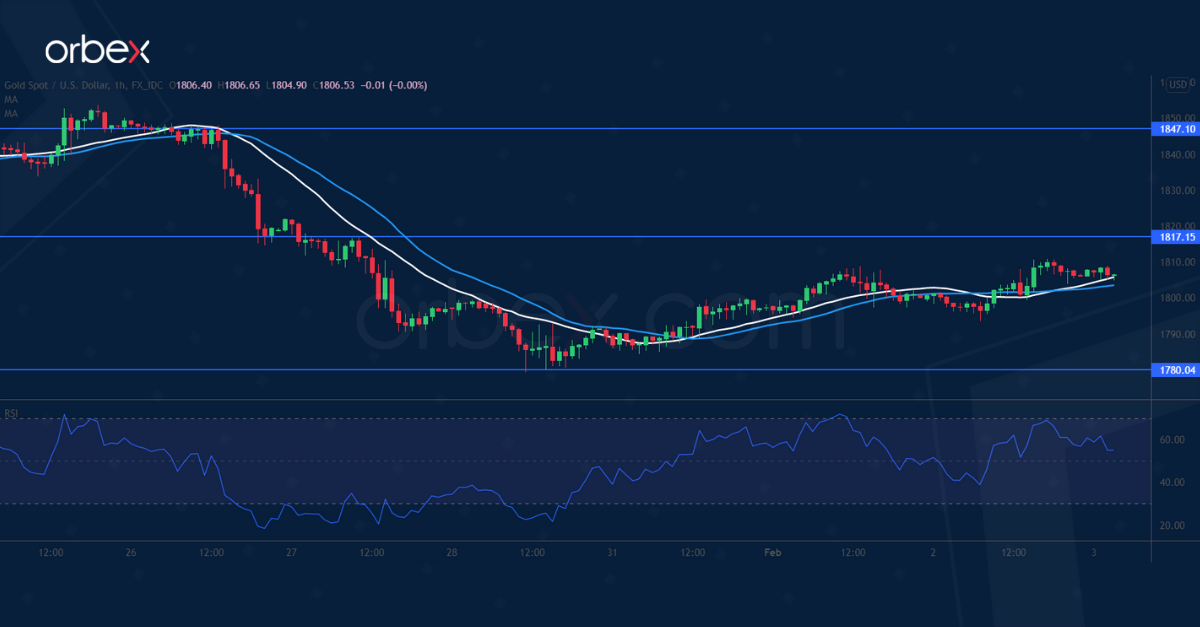Select the 1847.10 price level tag
Viewport: 1200px width, 627px height.
tap(1173, 129)
